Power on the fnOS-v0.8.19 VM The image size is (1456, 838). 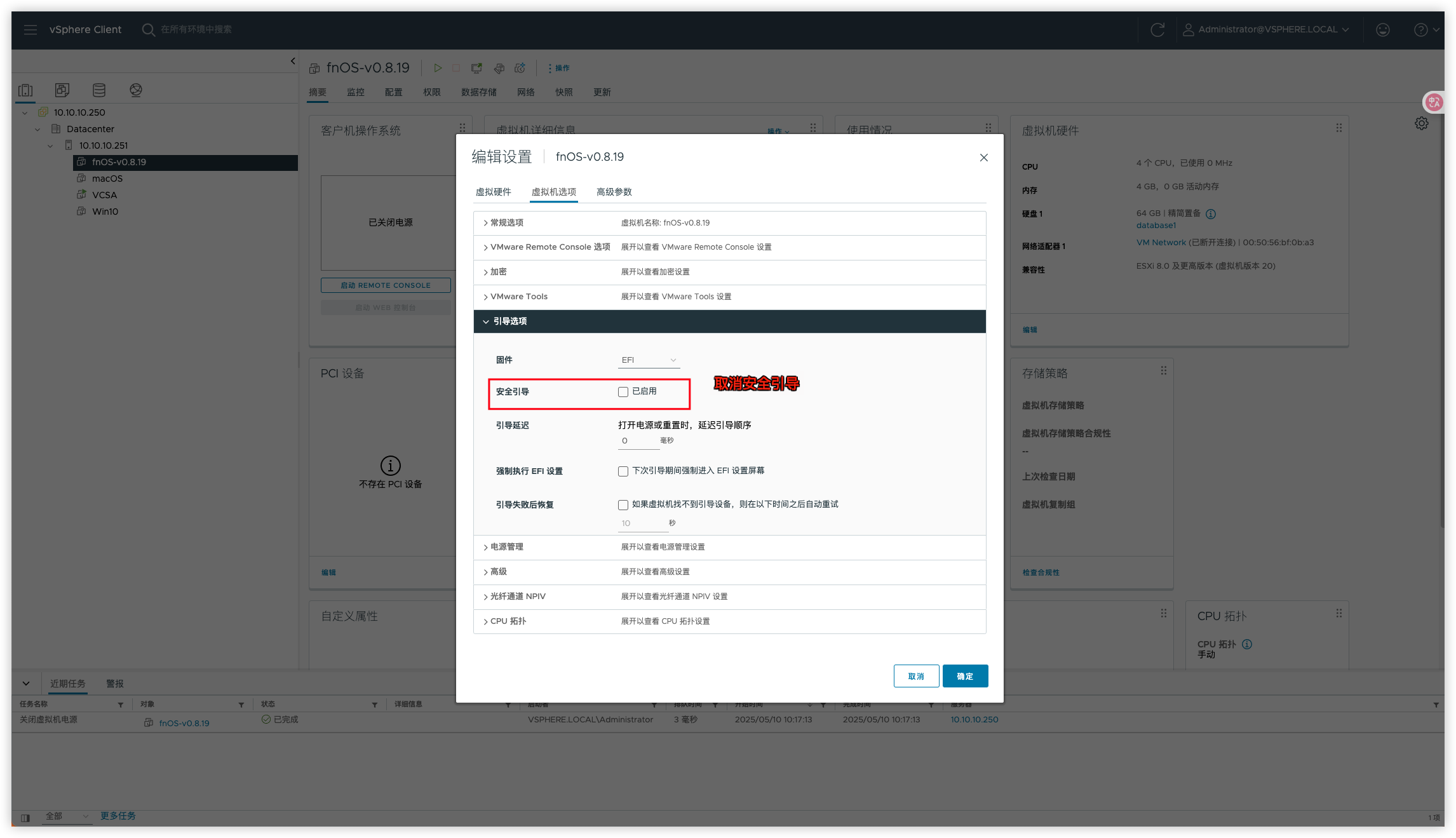click(438, 67)
